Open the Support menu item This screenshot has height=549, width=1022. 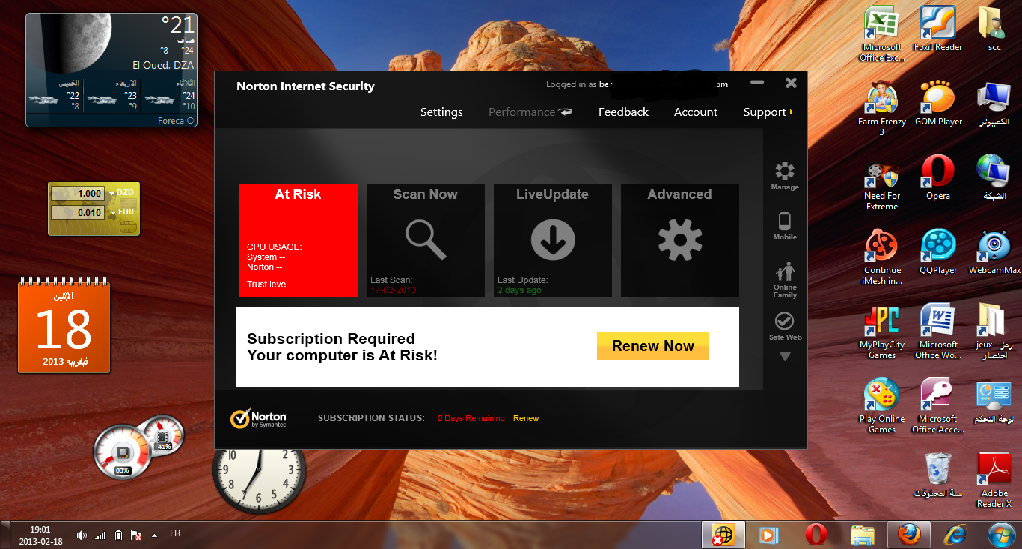(767, 112)
